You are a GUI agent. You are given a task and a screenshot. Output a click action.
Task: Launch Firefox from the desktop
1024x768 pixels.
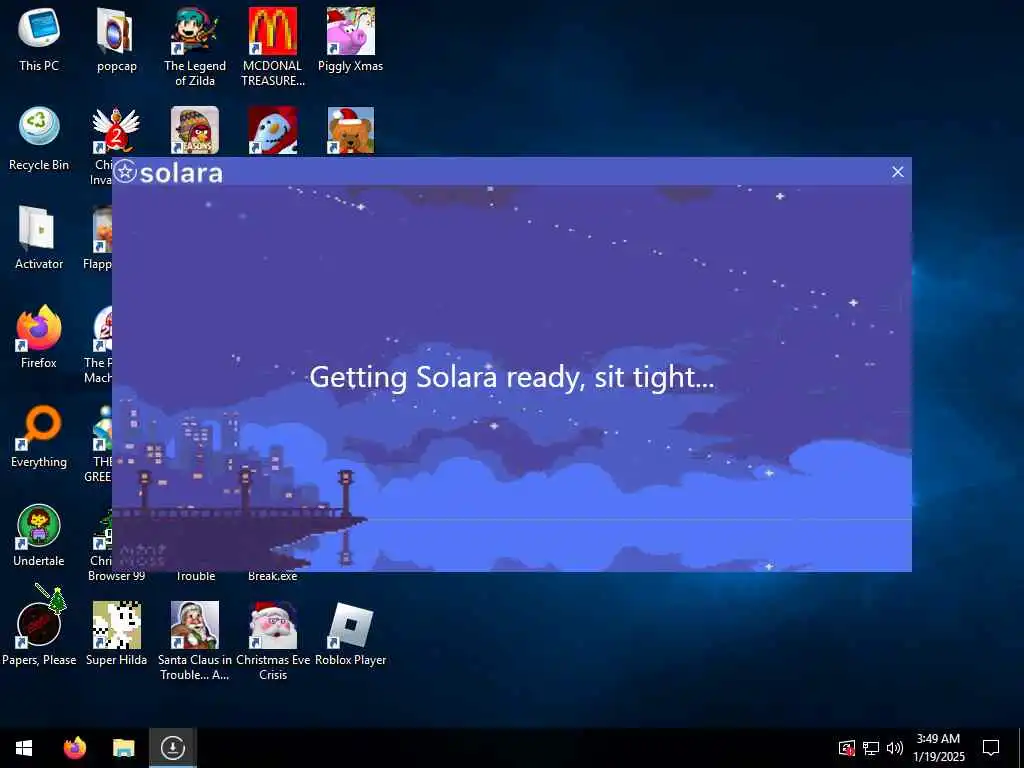click(x=39, y=337)
